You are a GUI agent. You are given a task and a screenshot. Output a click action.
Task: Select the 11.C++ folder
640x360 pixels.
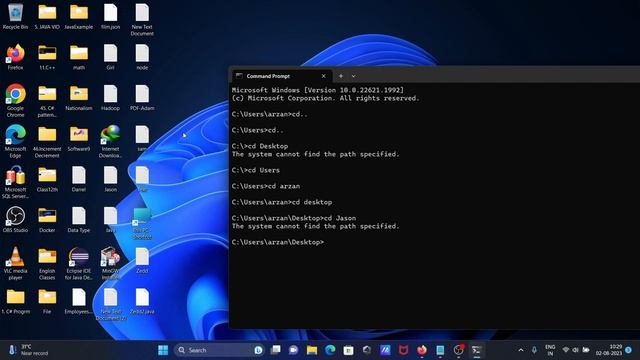click(47, 57)
